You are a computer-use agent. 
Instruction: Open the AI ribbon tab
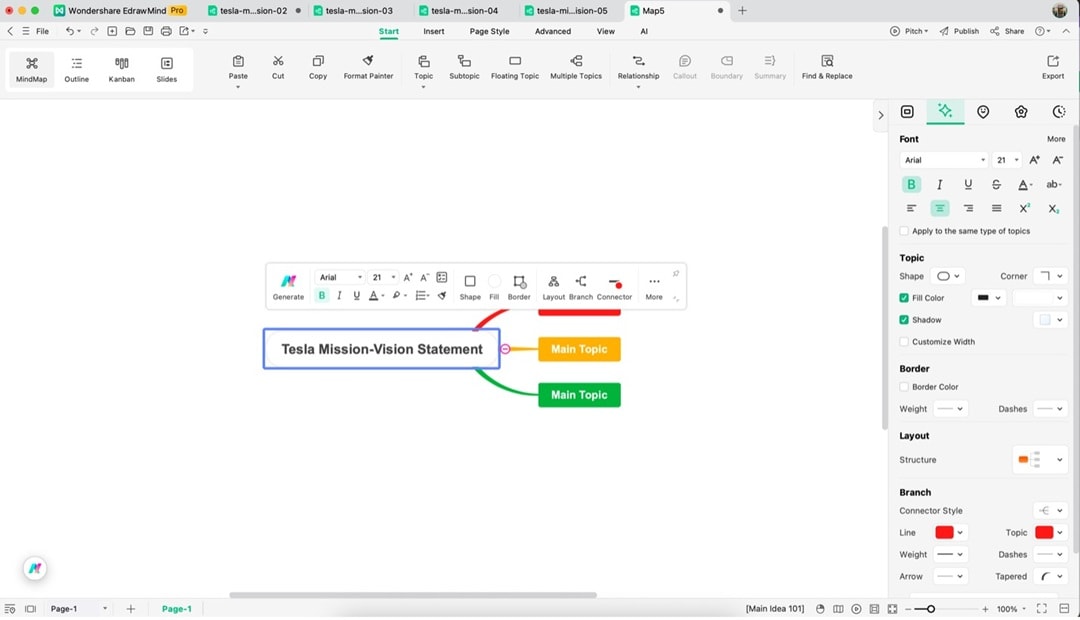644,31
